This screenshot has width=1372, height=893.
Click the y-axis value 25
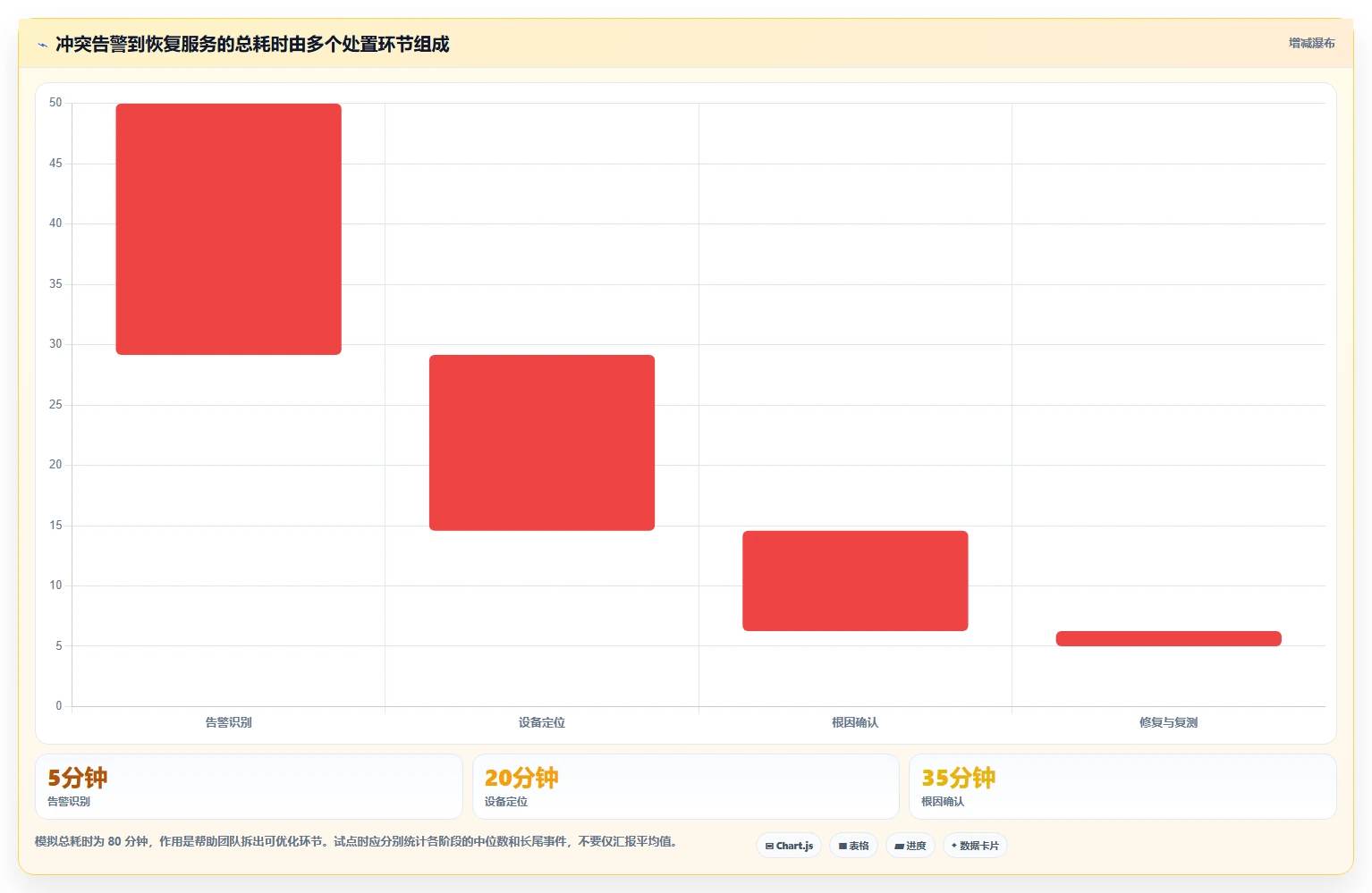[55, 405]
